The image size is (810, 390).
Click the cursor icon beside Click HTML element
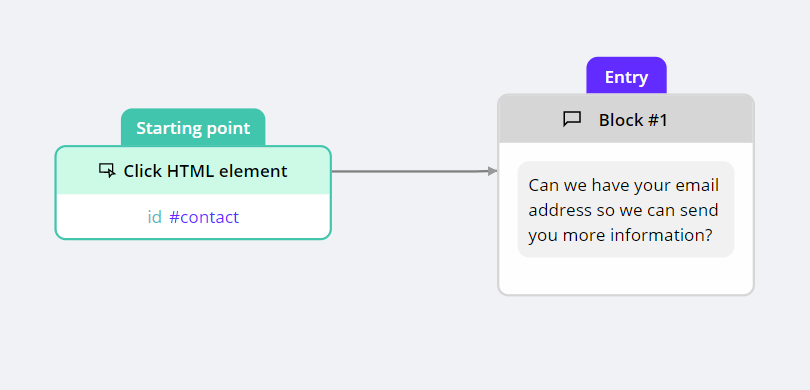pyautogui.click(x=107, y=170)
